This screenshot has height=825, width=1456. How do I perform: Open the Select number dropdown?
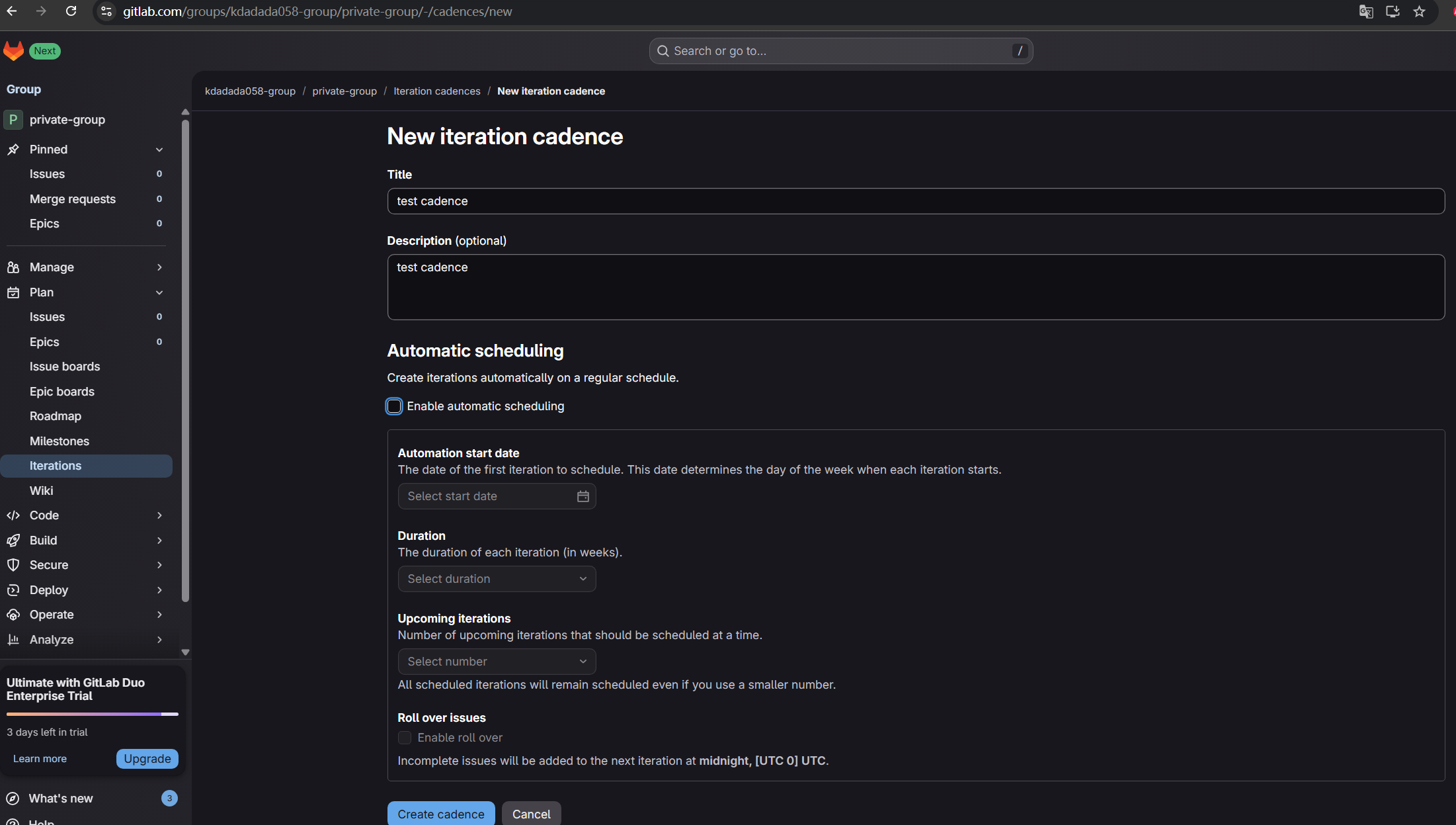click(x=497, y=662)
